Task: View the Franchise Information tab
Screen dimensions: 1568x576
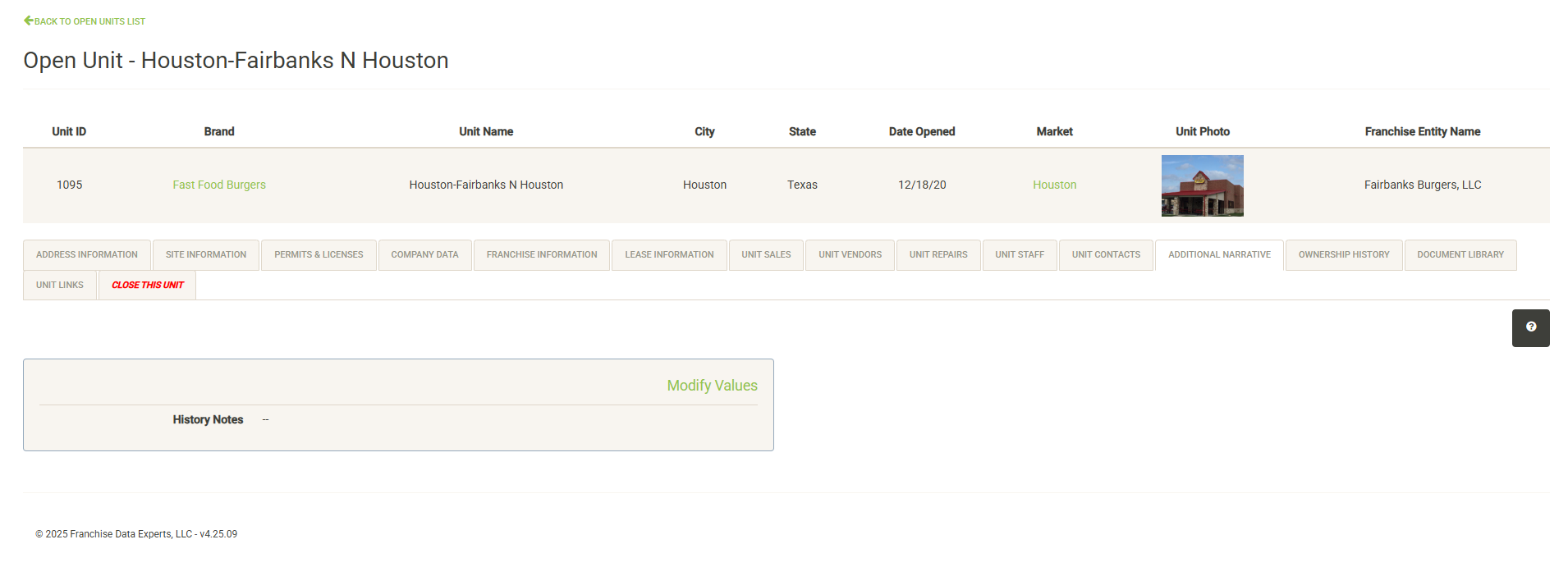Action: (x=542, y=255)
